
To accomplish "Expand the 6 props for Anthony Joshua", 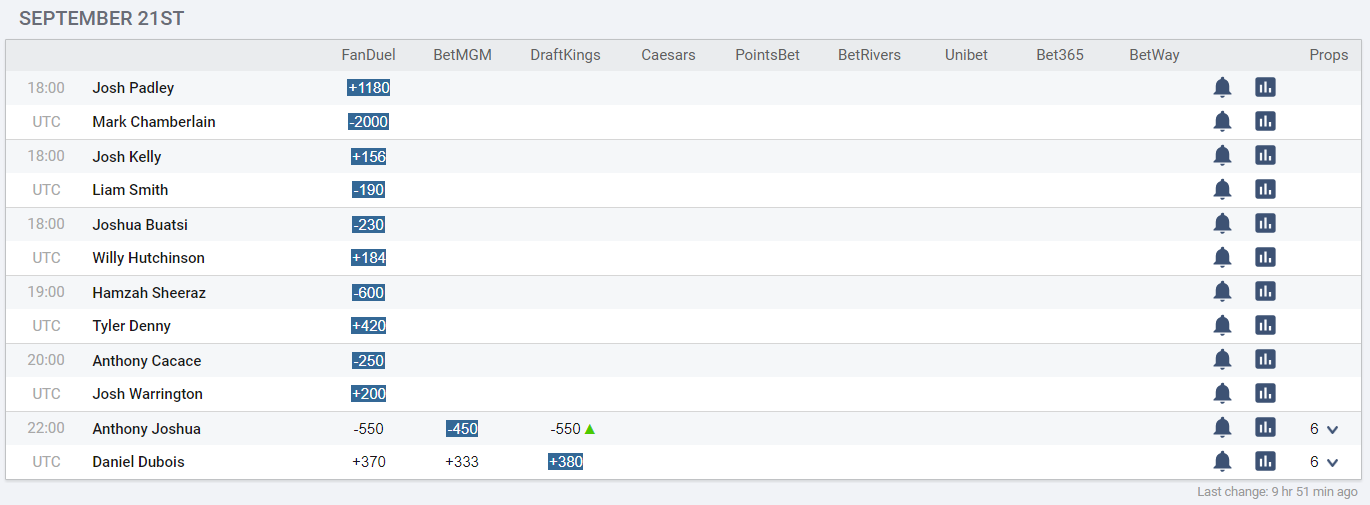I will coord(1324,429).
